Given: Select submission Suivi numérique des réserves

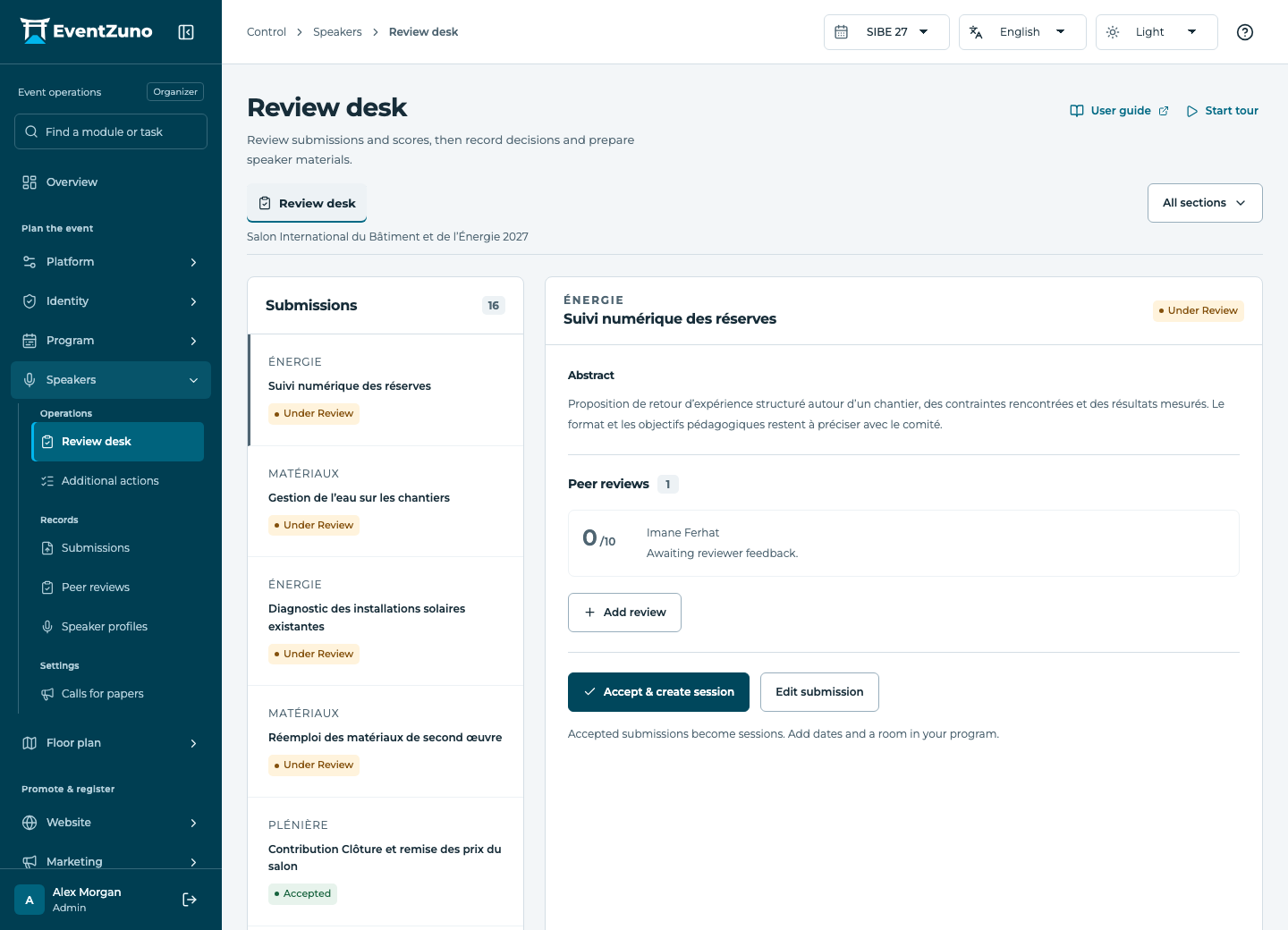Looking at the screenshot, I should pos(386,390).
